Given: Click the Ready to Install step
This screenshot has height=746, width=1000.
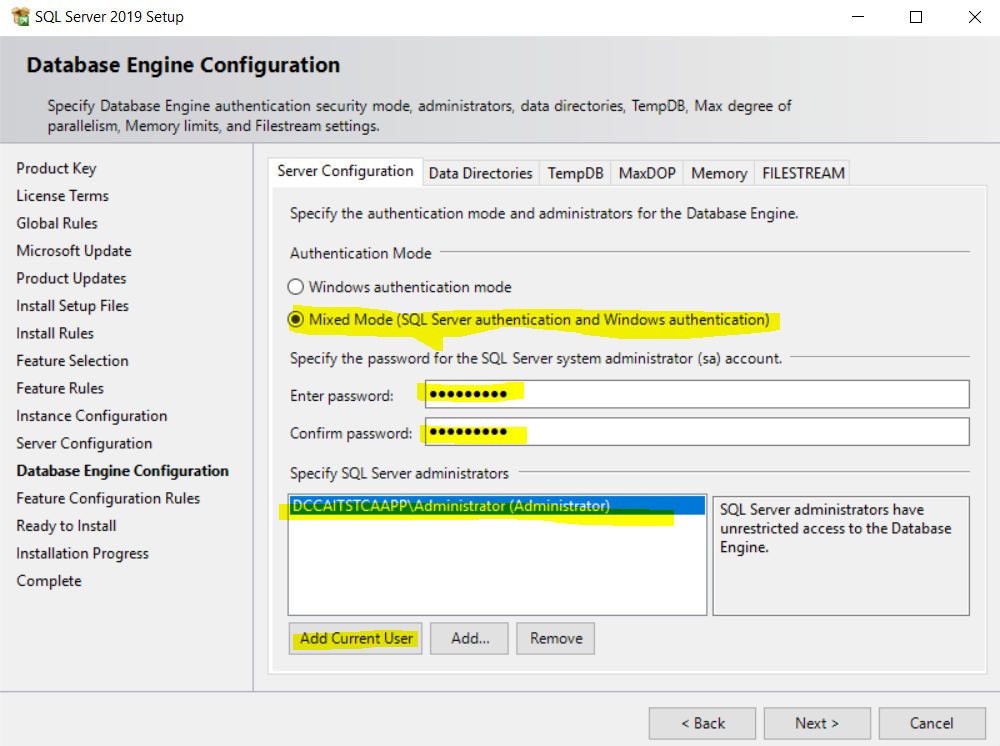Looking at the screenshot, I should pyautogui.click(x=66, y=525).
